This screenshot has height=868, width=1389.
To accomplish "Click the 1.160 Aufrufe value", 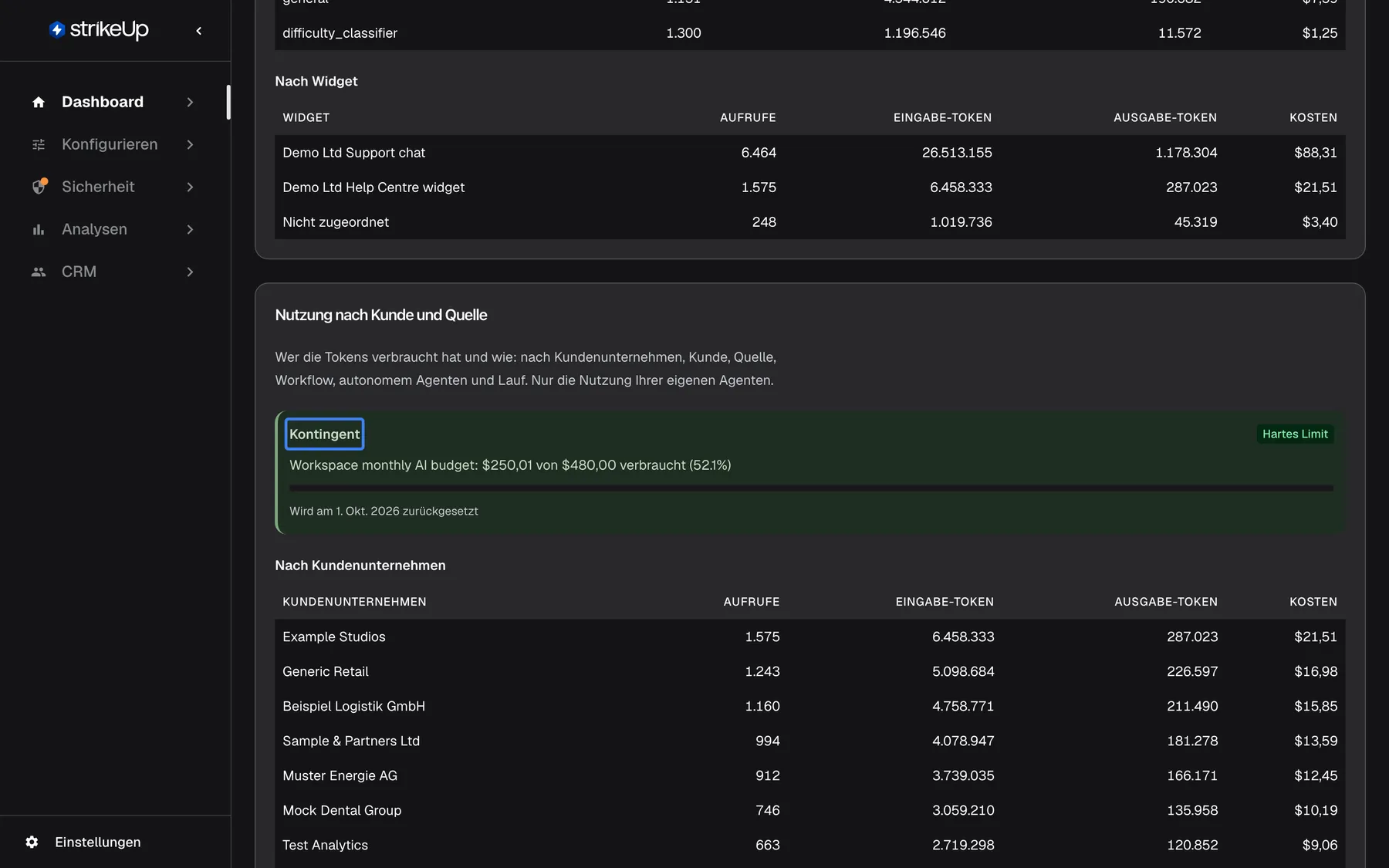I will 762,706.
